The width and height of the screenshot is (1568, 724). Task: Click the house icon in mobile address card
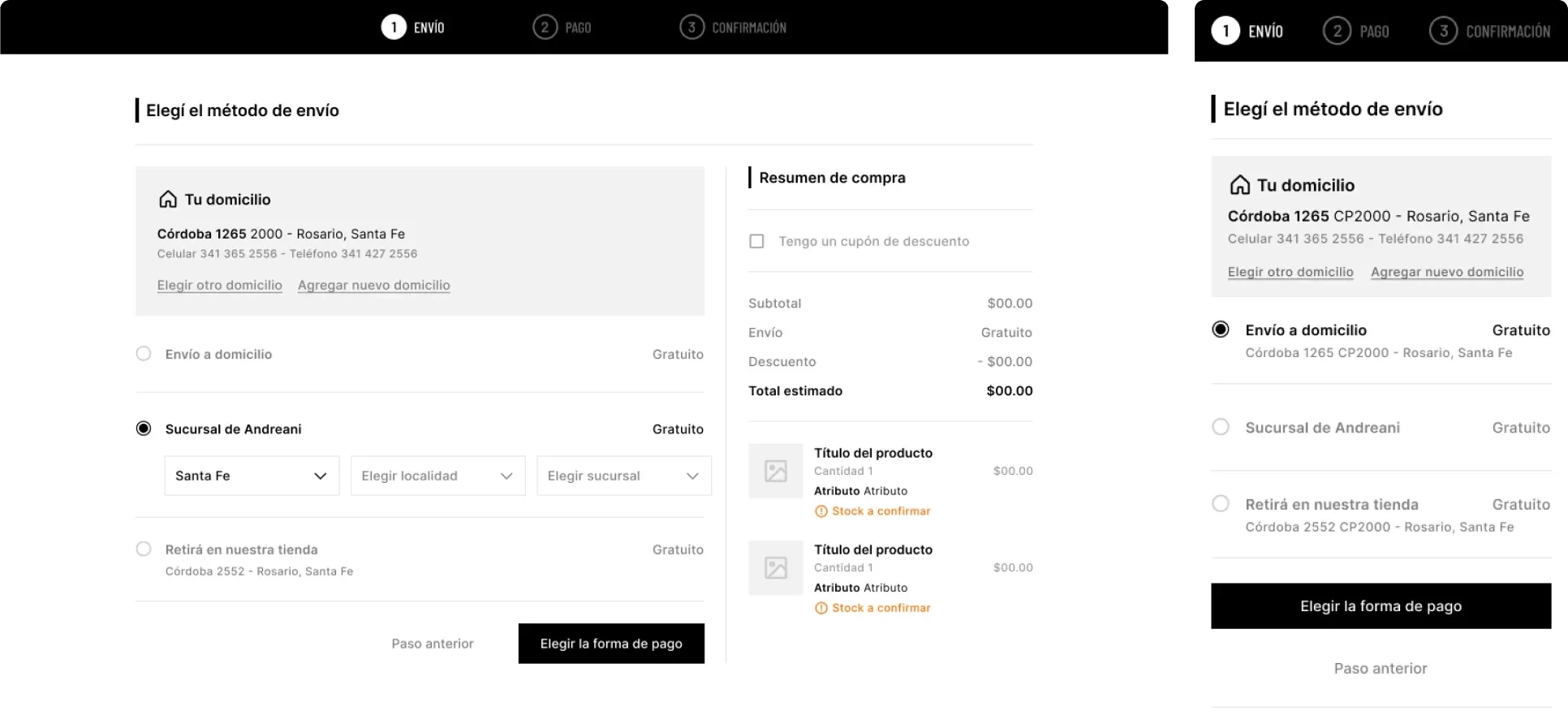pyautogui.click(x=1239, y=185)
